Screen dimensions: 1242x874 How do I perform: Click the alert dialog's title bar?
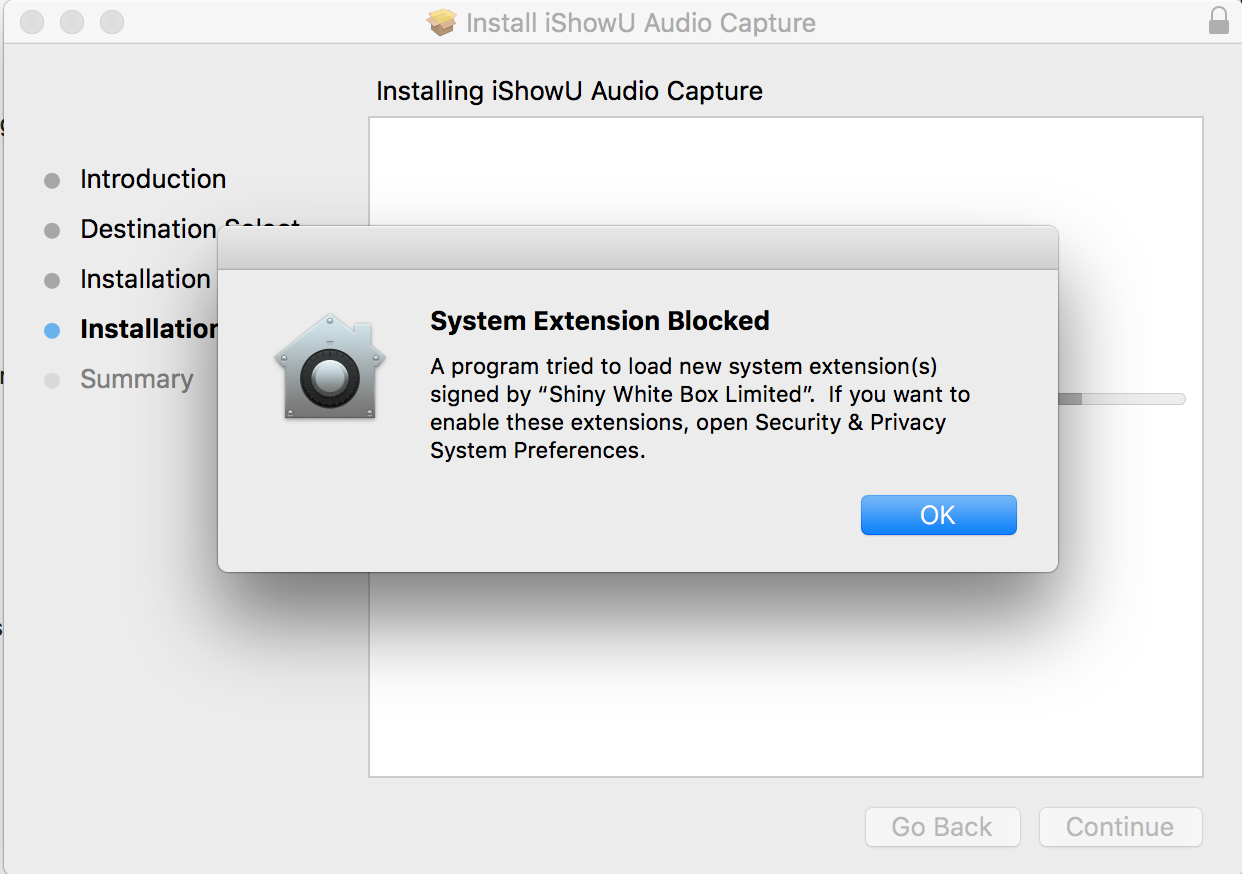click(x=637, y=248)
